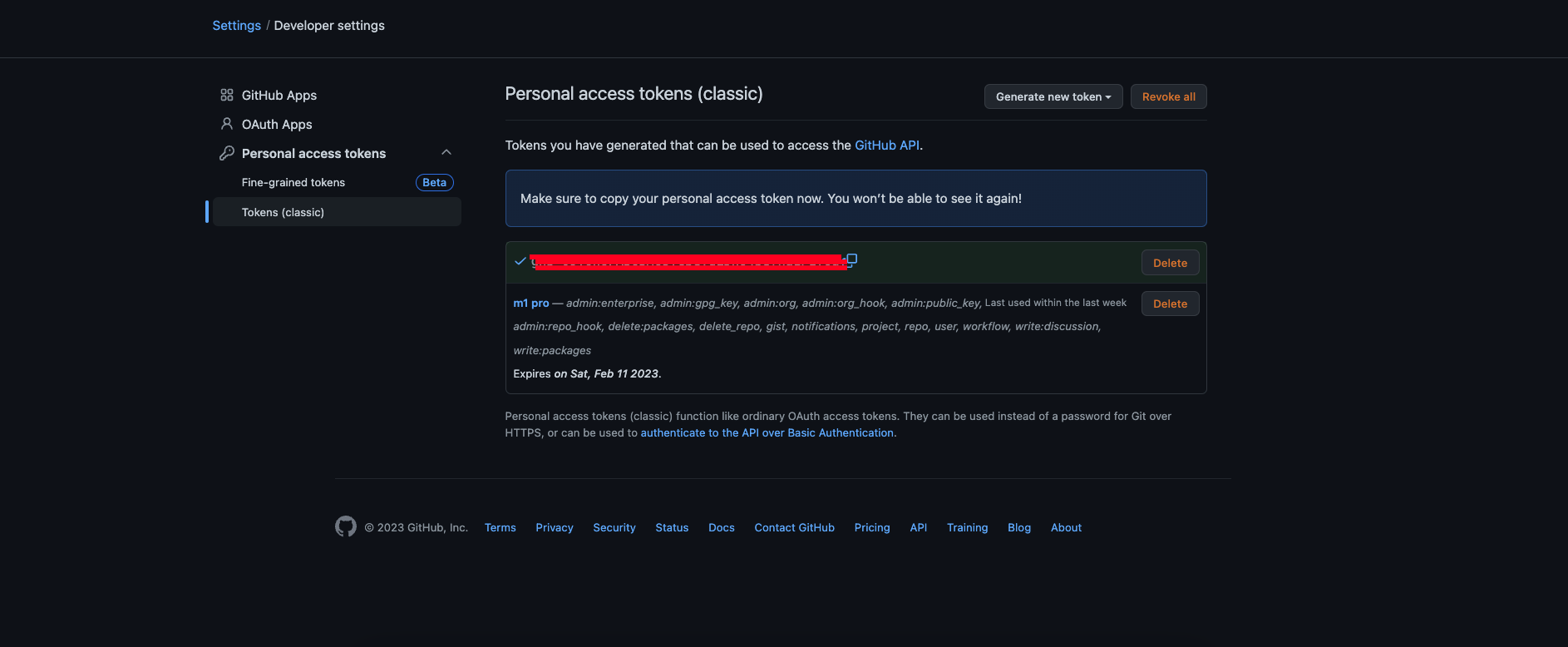The image size is (1568, 647).
Task: Click the Last used within the last week text
Action: point(1056,303)
